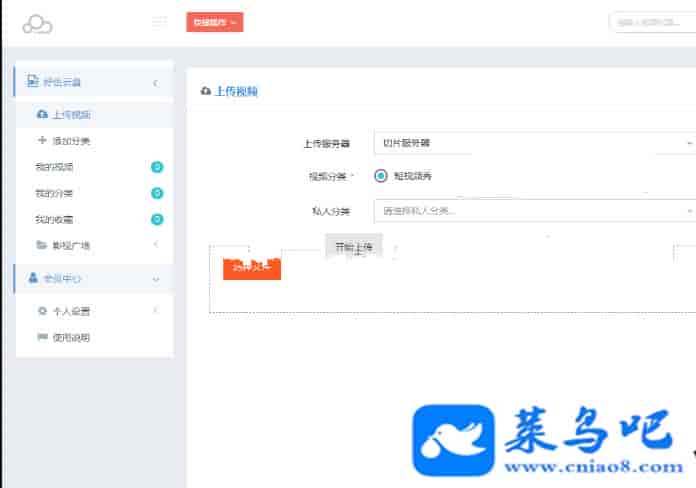Open the red 快捷操作 dropdown button
The height and width of the screenshot is (488, 696).
pos(214,22)
